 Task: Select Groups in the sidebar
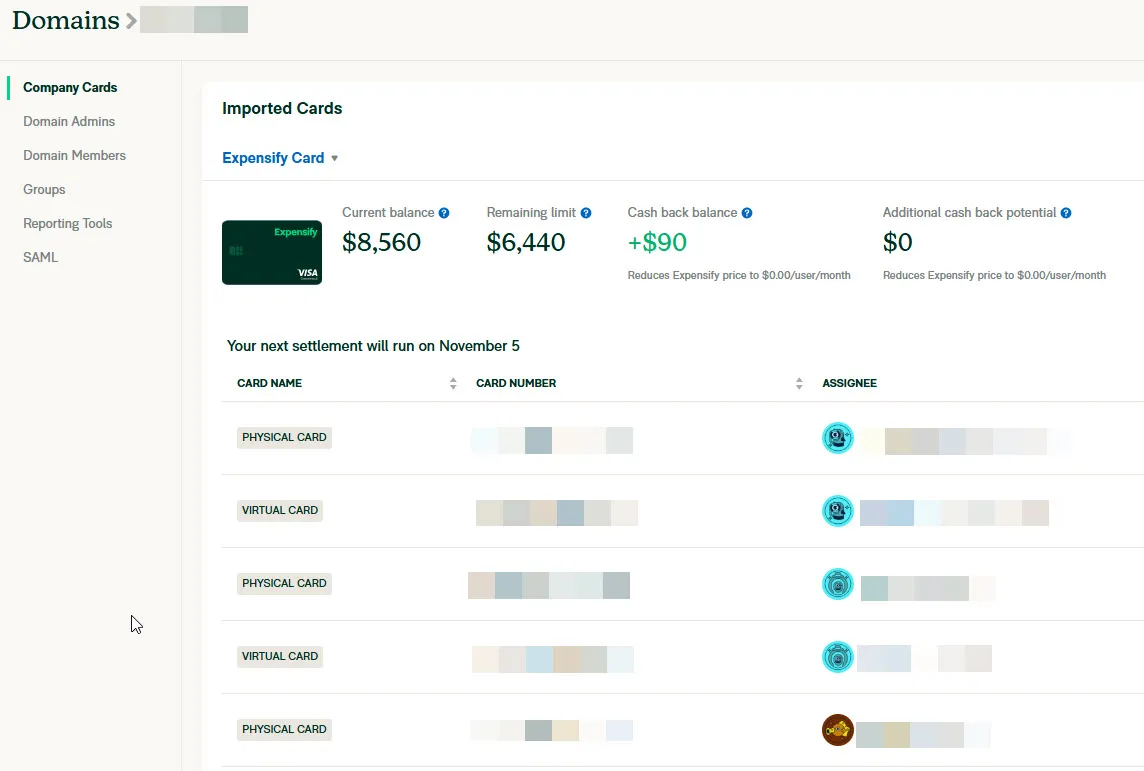44,190
